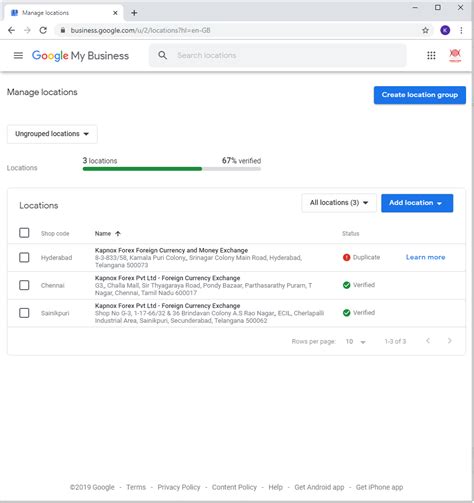Screen dimensions: 474x503
Task: Open Get iPhone app link
Action: click(x=379, y=487)
